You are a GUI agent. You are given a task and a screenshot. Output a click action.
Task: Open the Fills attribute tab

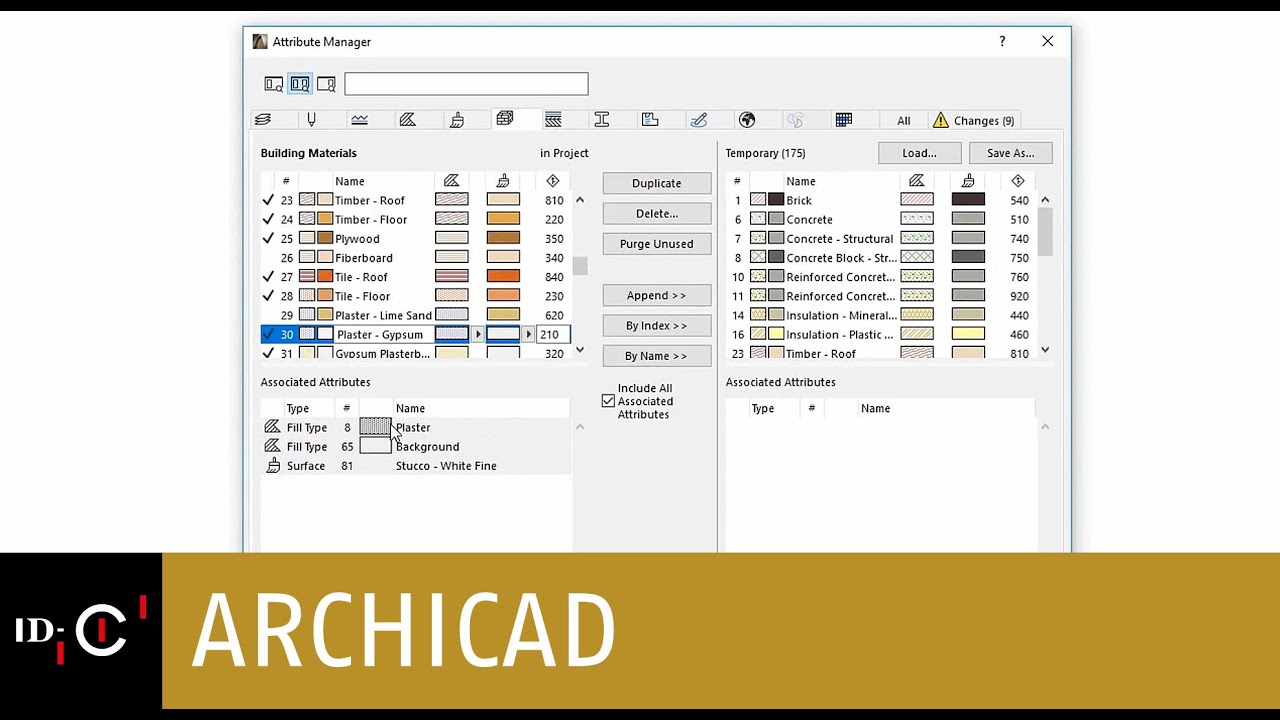[x=408, y=120]
